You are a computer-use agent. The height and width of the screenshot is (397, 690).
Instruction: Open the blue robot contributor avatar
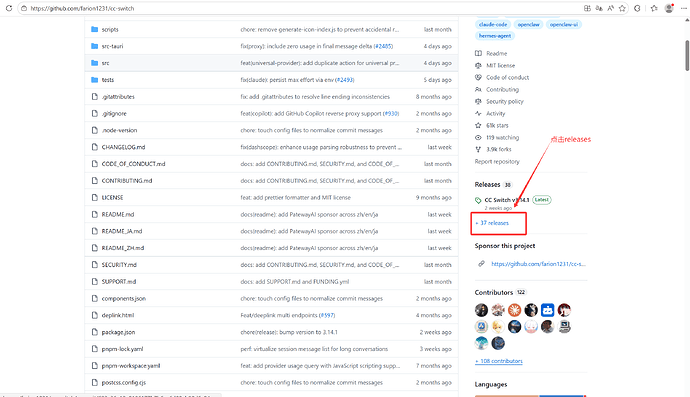coord(547,310)
